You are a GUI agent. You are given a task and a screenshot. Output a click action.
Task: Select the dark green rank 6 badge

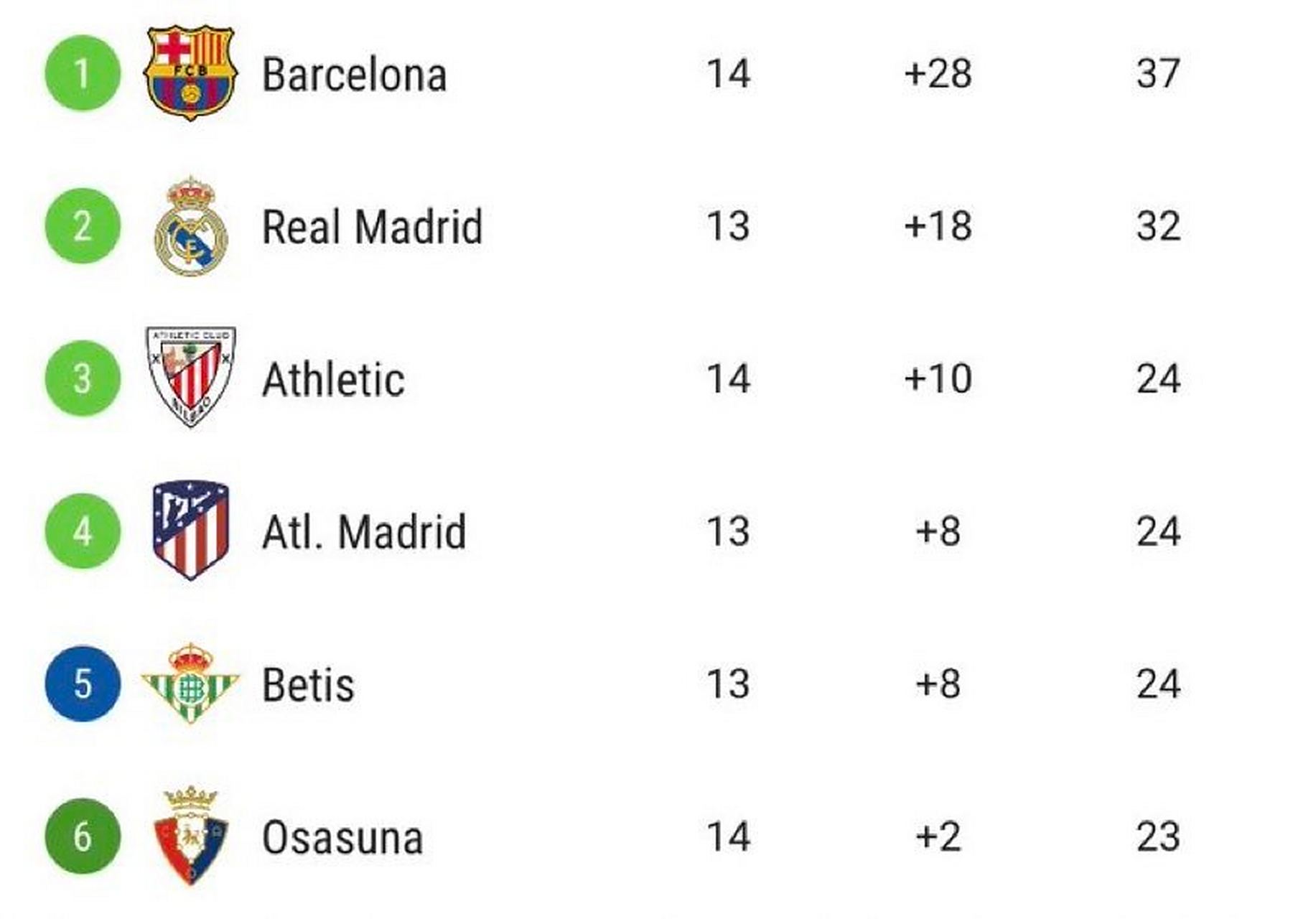pos(83,836)
